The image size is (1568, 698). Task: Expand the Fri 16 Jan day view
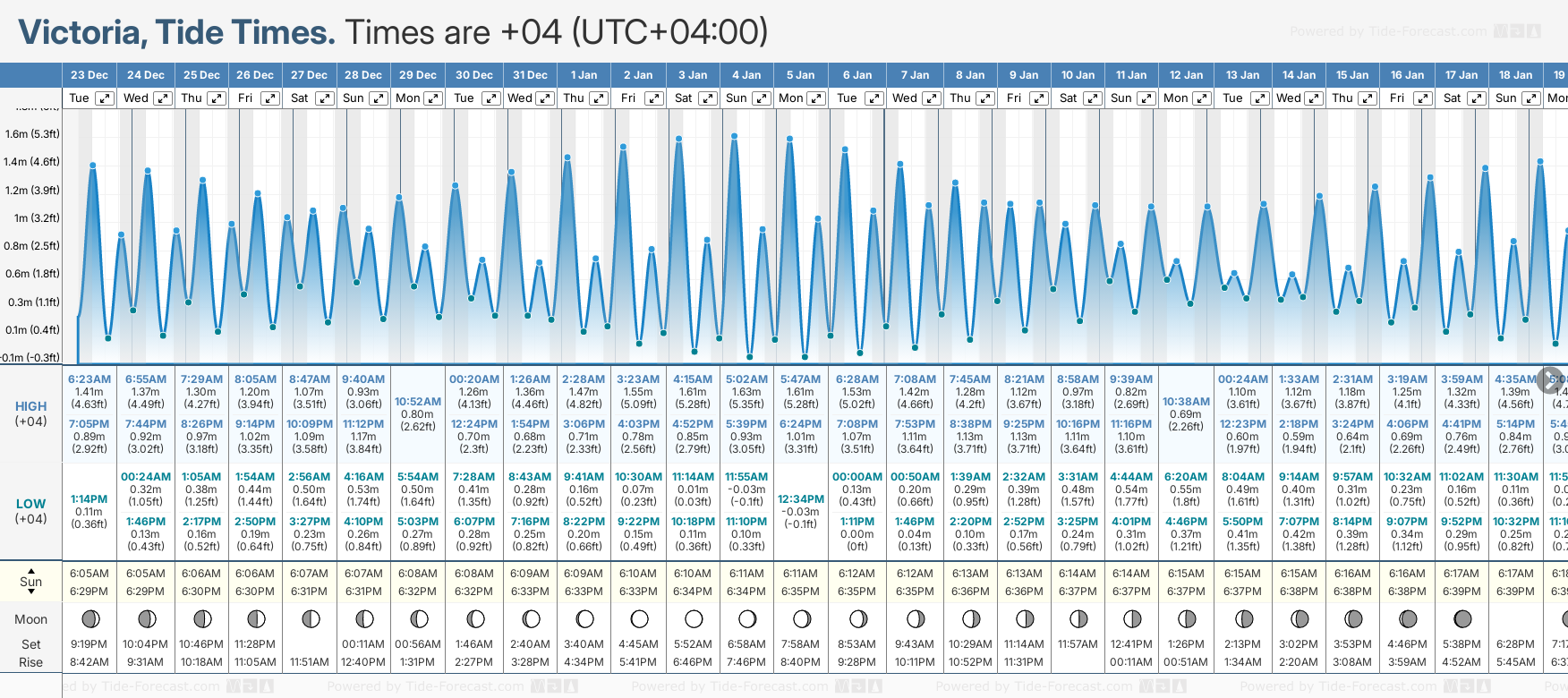pyautogui.click(x=1422, y=98)
